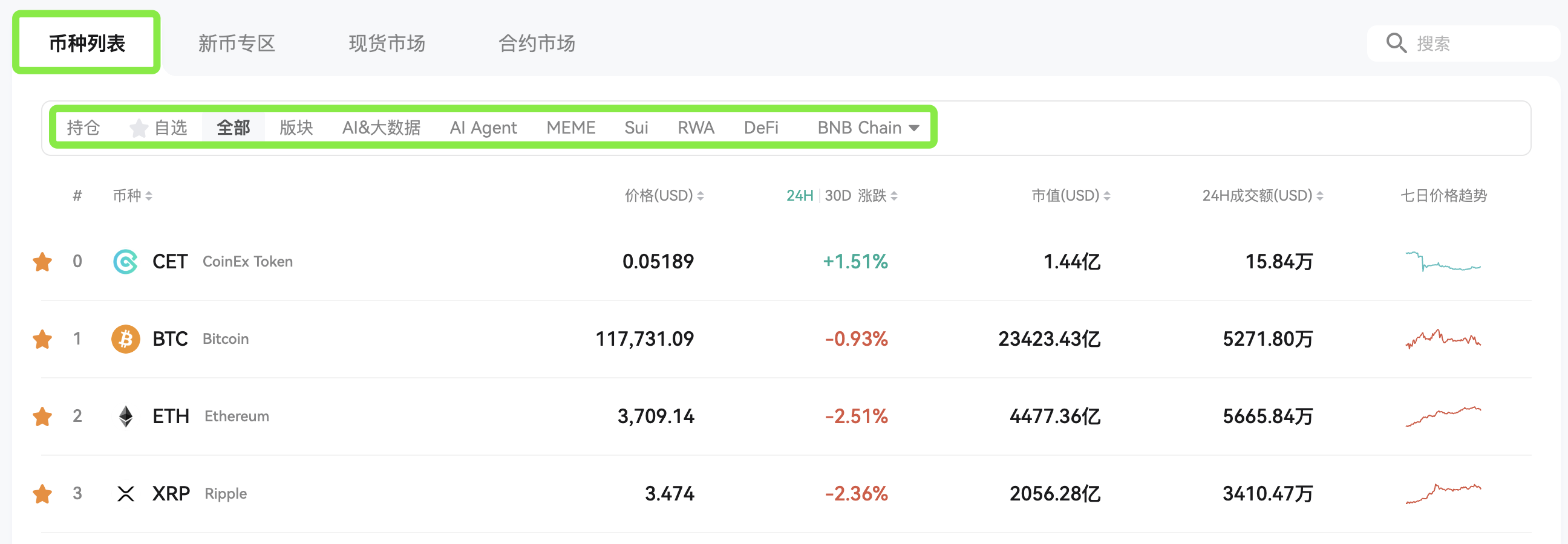
Task: Click XRP change -2.36%
Action: (x=856, y=493)
